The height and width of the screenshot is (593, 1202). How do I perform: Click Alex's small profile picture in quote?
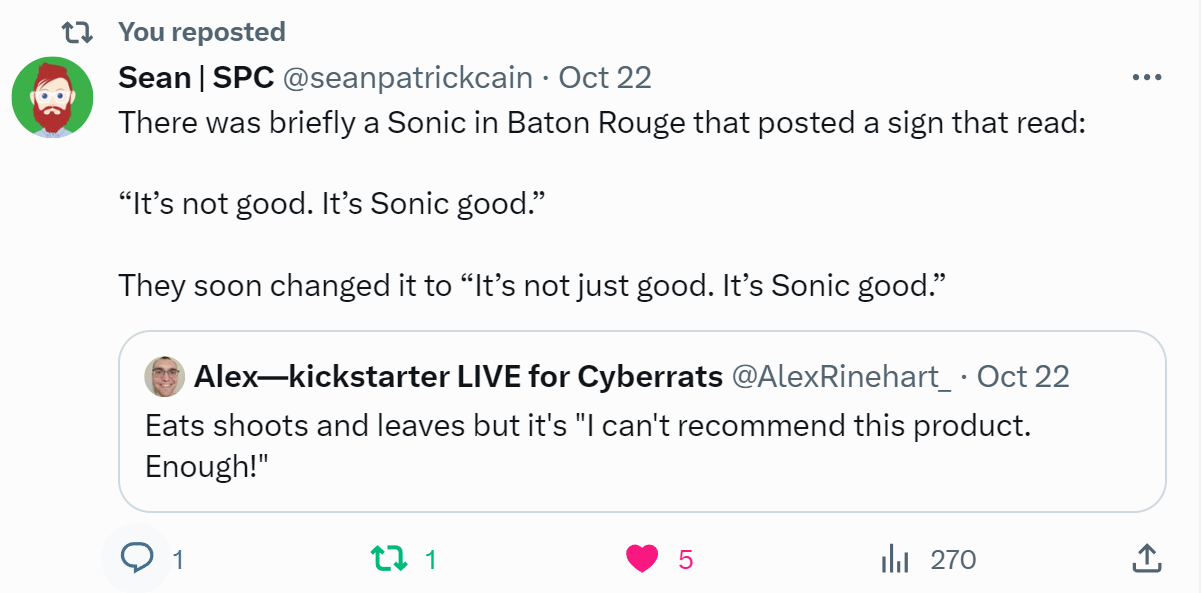[x=165, y=377]
